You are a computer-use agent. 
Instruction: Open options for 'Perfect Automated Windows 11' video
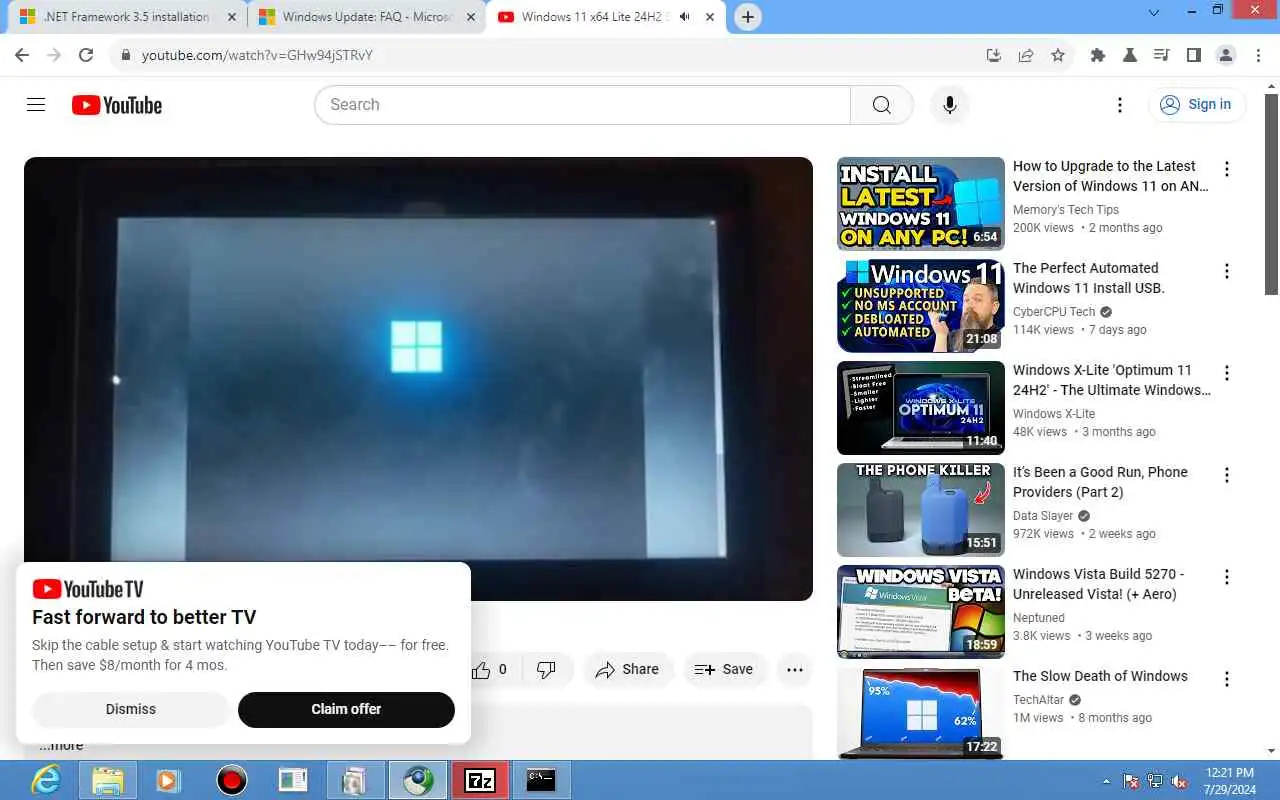tap(1227, 271)
